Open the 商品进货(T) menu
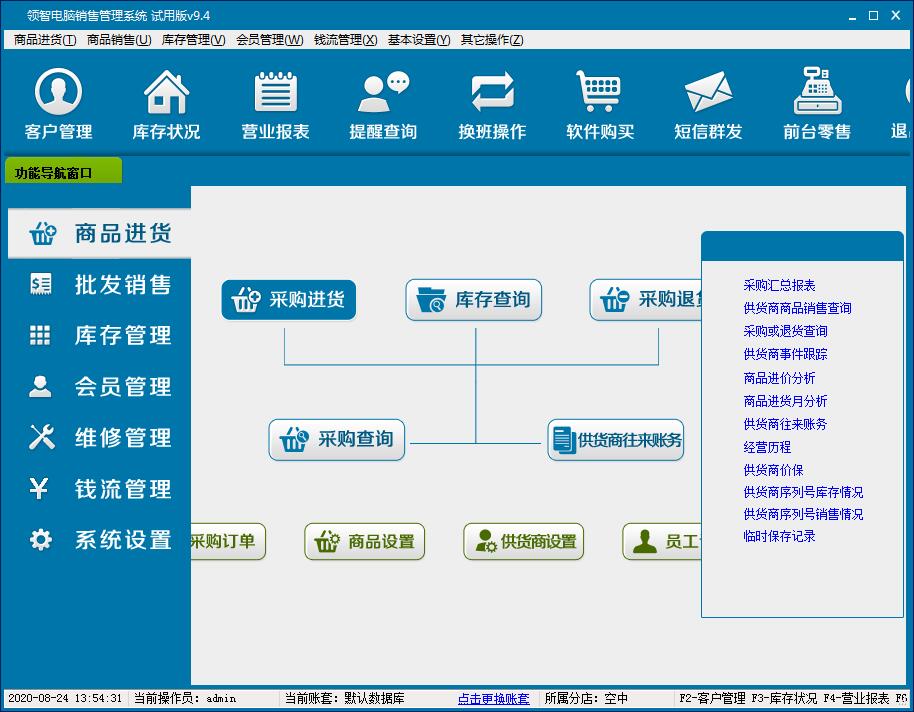Screen dimensions: 914x712 tap(45, 40)
